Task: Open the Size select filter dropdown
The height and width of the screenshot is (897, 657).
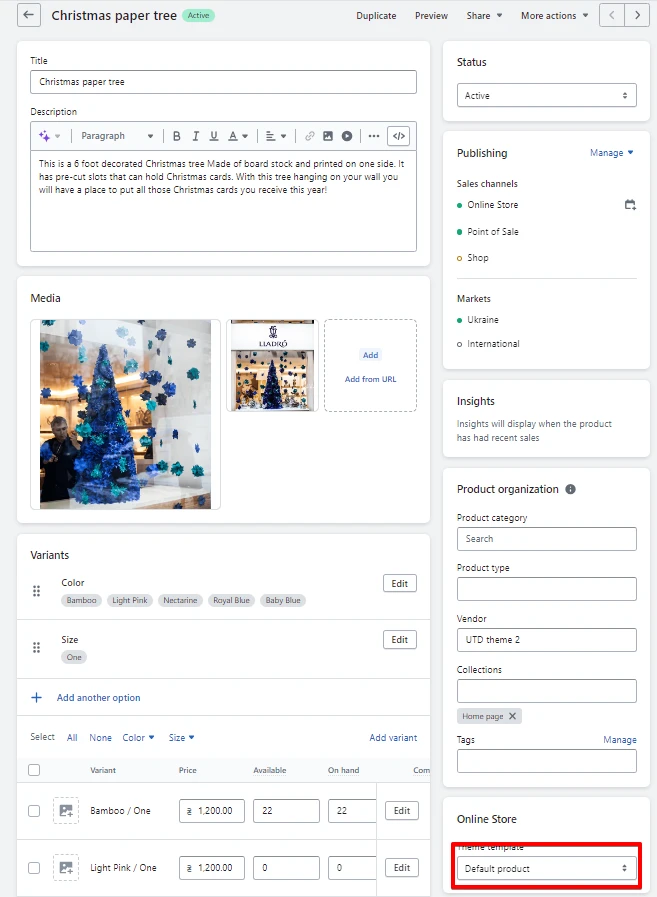Action: 181,738
